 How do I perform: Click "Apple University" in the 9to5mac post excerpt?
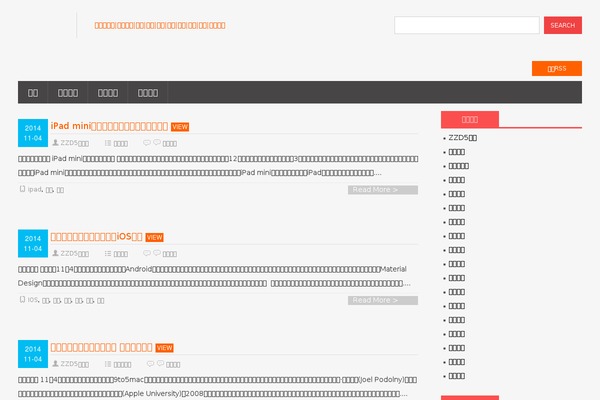(x=152, y=394)
